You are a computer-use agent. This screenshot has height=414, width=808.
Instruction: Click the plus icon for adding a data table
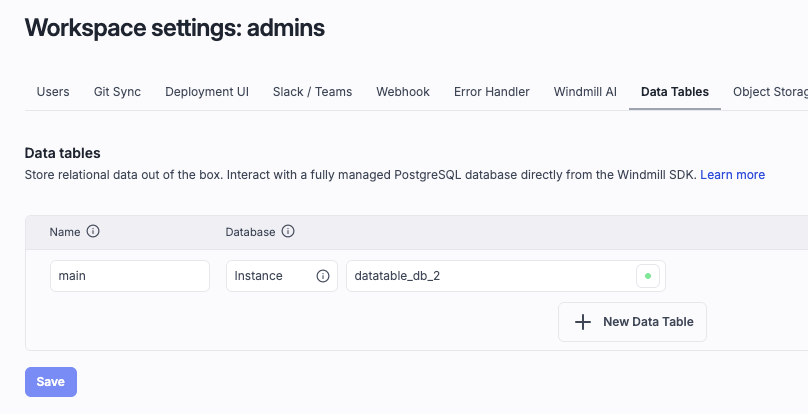point(583,322)
